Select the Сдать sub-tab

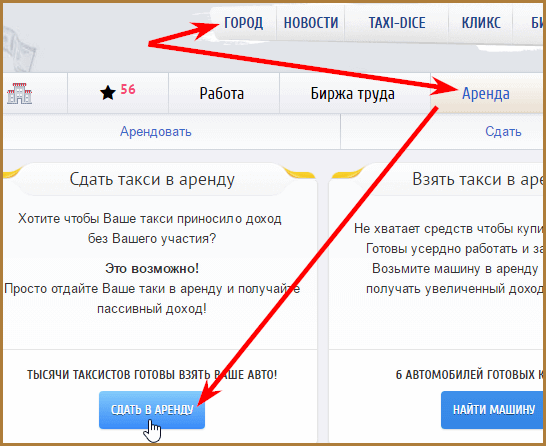click(503, 132)
